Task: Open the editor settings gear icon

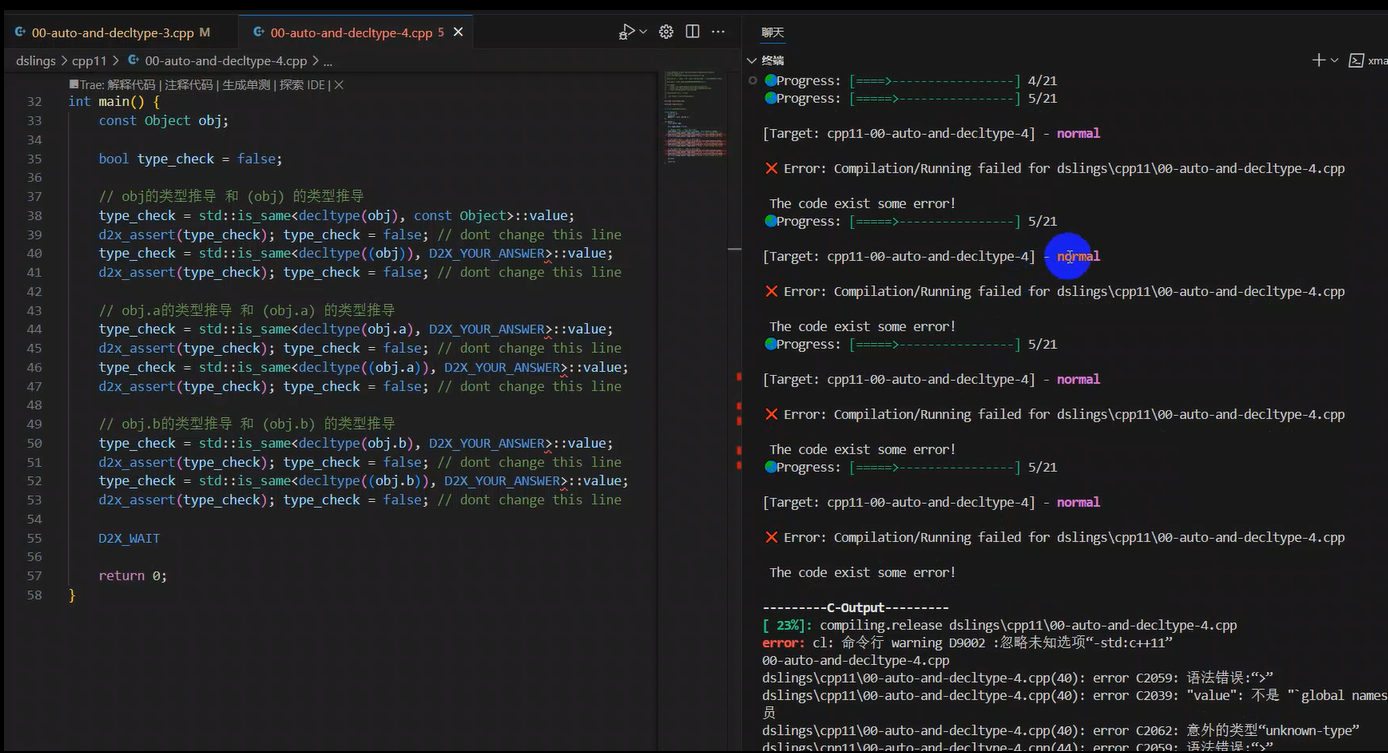Action: [666, 32]
